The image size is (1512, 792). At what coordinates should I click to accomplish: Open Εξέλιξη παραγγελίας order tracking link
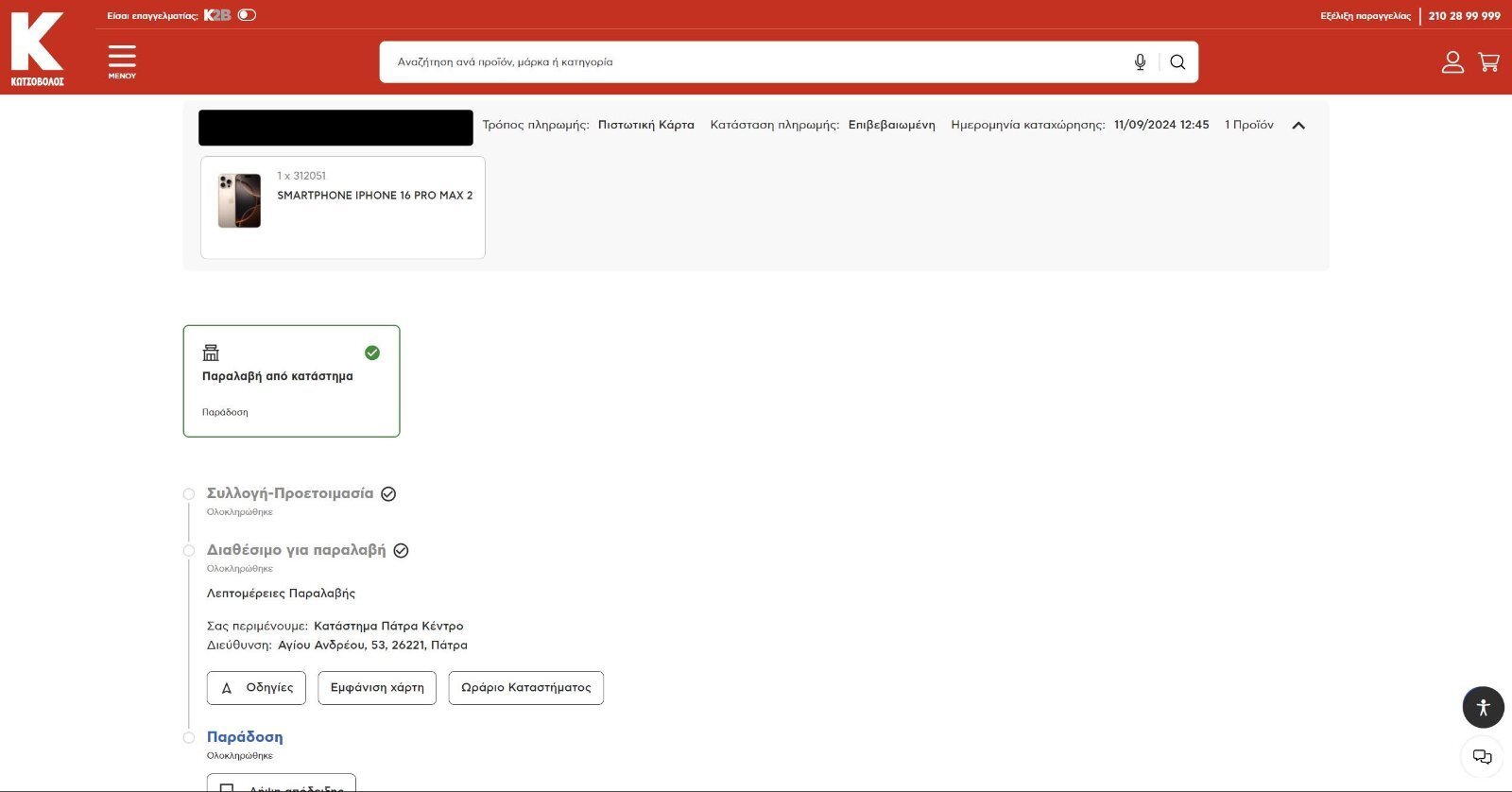(1366, 16)
